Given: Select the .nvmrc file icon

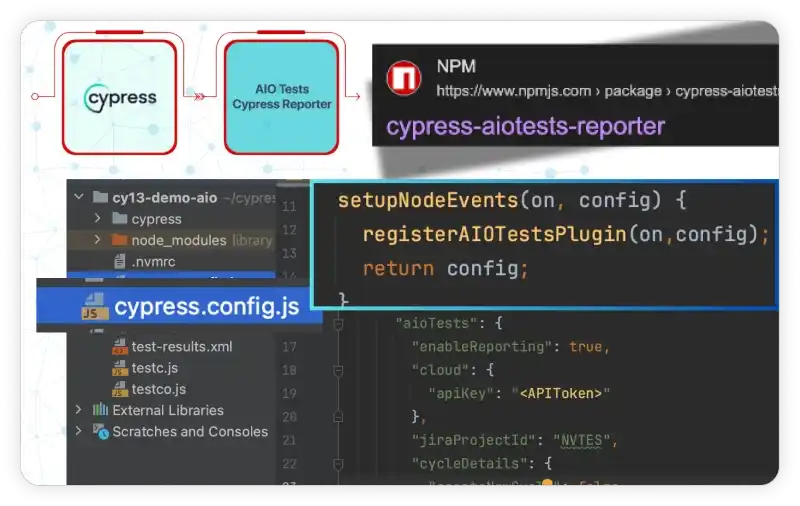Looking at the screenshot, I should (x=119, y=261).
